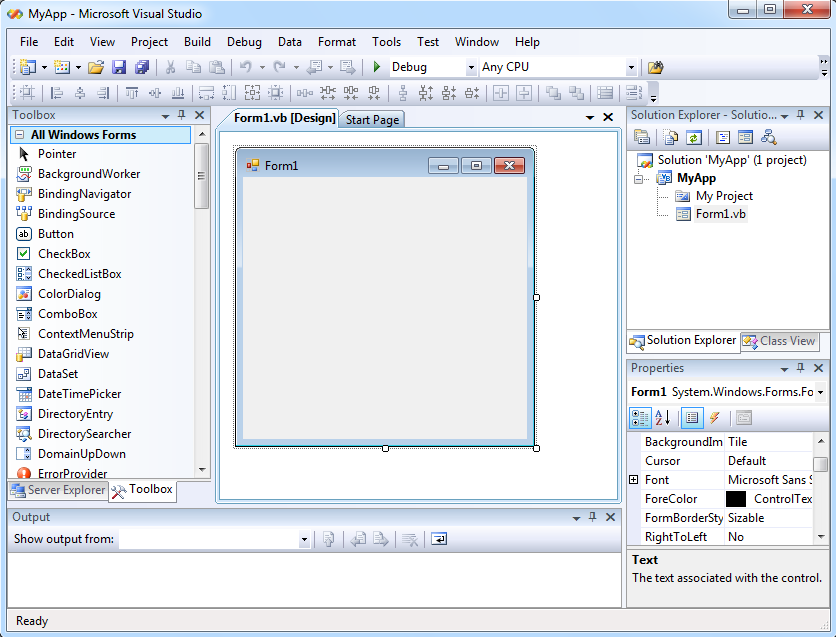Select Form1.vb in Solution Explorer
This screenshot has height=637, width=836.
pos(720,214)
